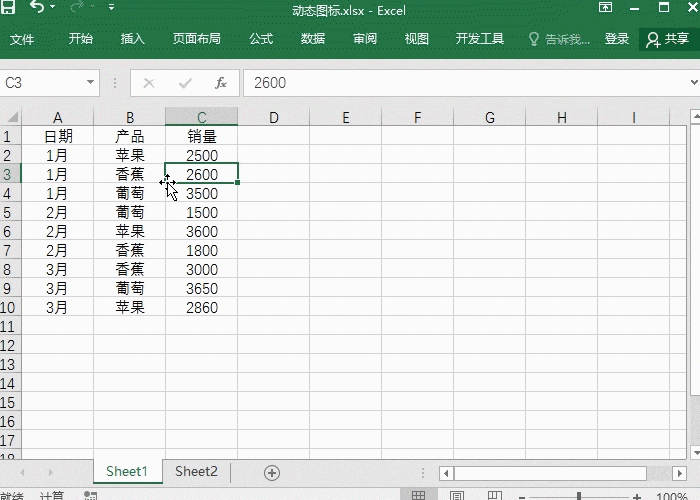Select the cell with value 3650
This screenshot has width=700, height=500.
(x=202, y=288)
